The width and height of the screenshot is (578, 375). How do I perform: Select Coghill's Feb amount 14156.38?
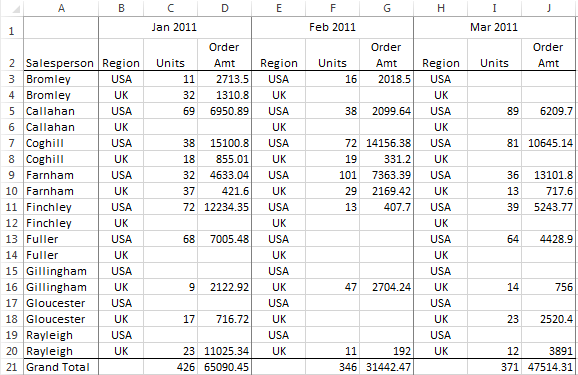[387, 143]
